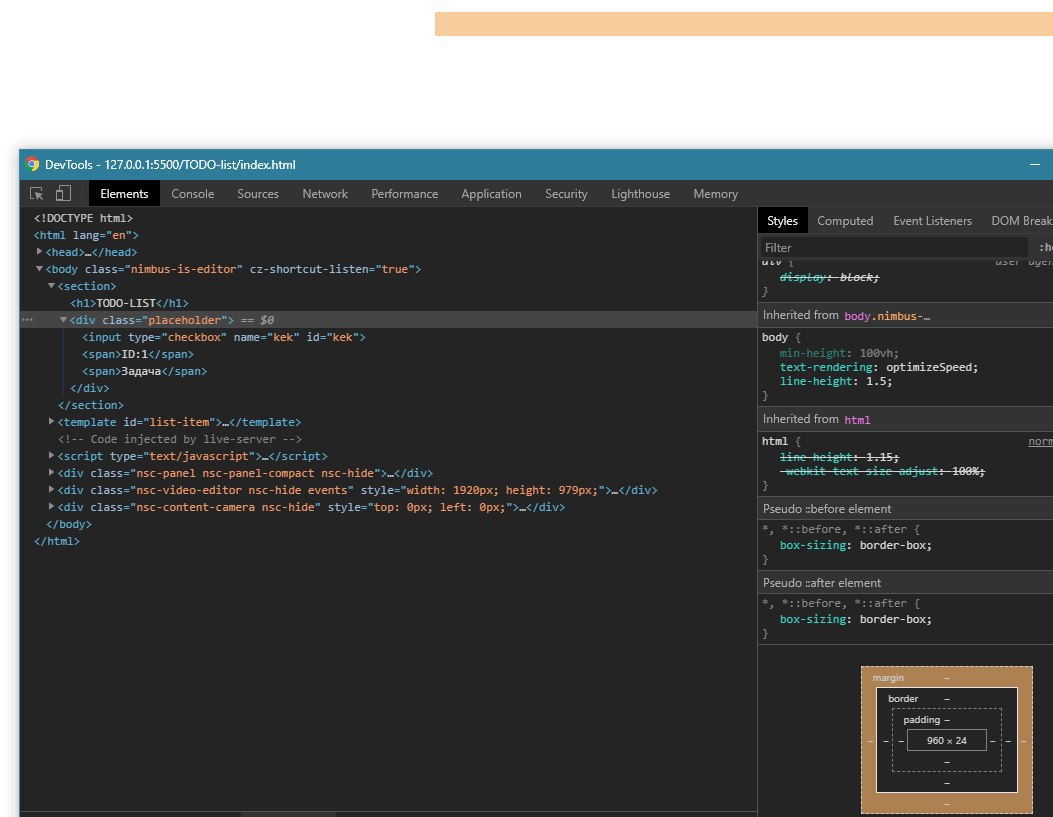Select the span ID:1 element
The image size is (1053, 817).
click(x=138, y=354)
